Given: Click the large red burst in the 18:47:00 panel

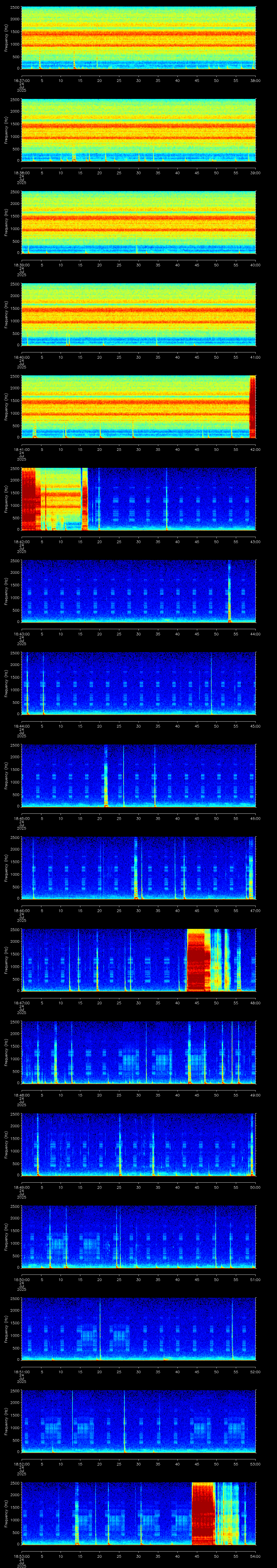Looking at the screenshot, I should coord(199,960).
